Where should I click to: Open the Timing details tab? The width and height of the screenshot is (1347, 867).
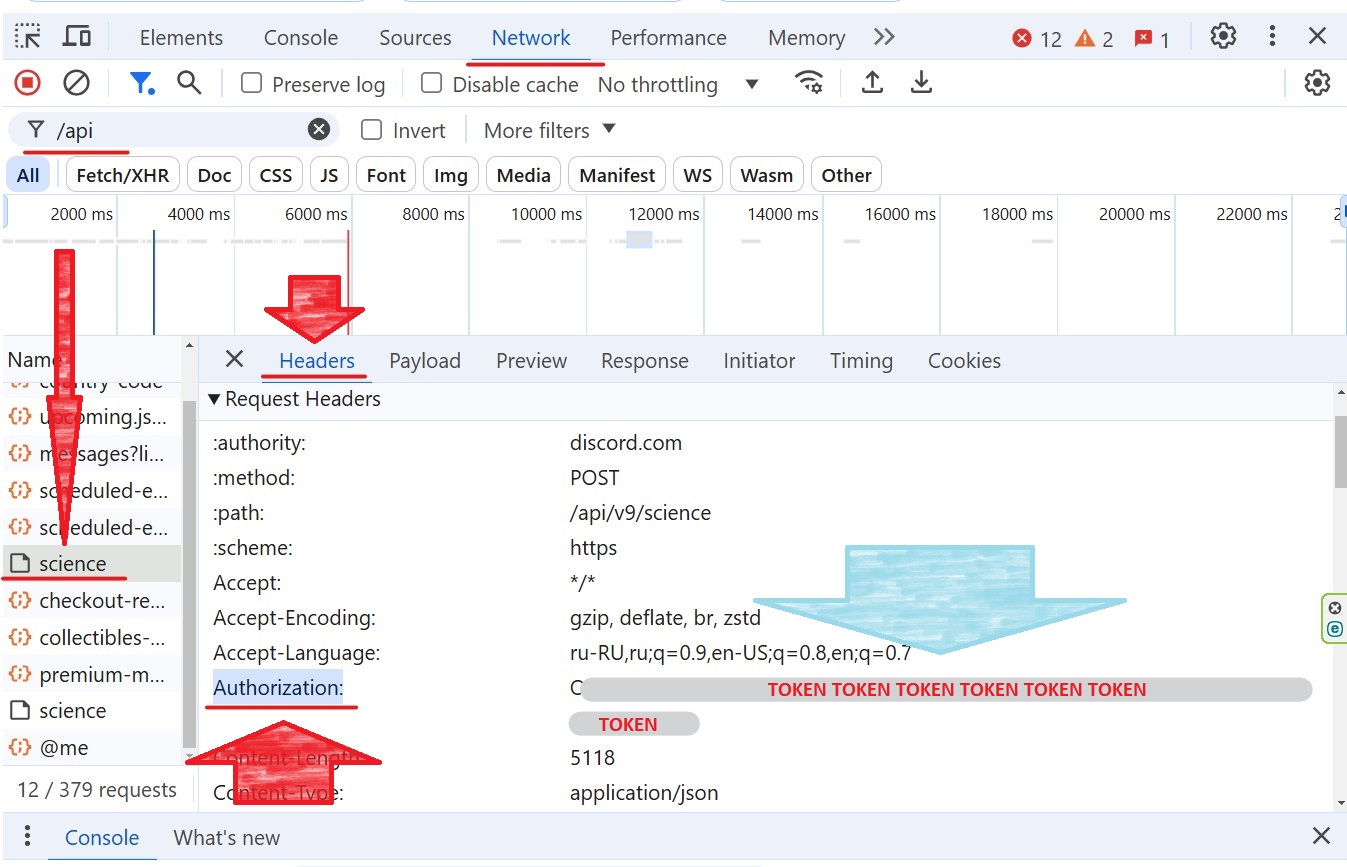tap(861, 361)
